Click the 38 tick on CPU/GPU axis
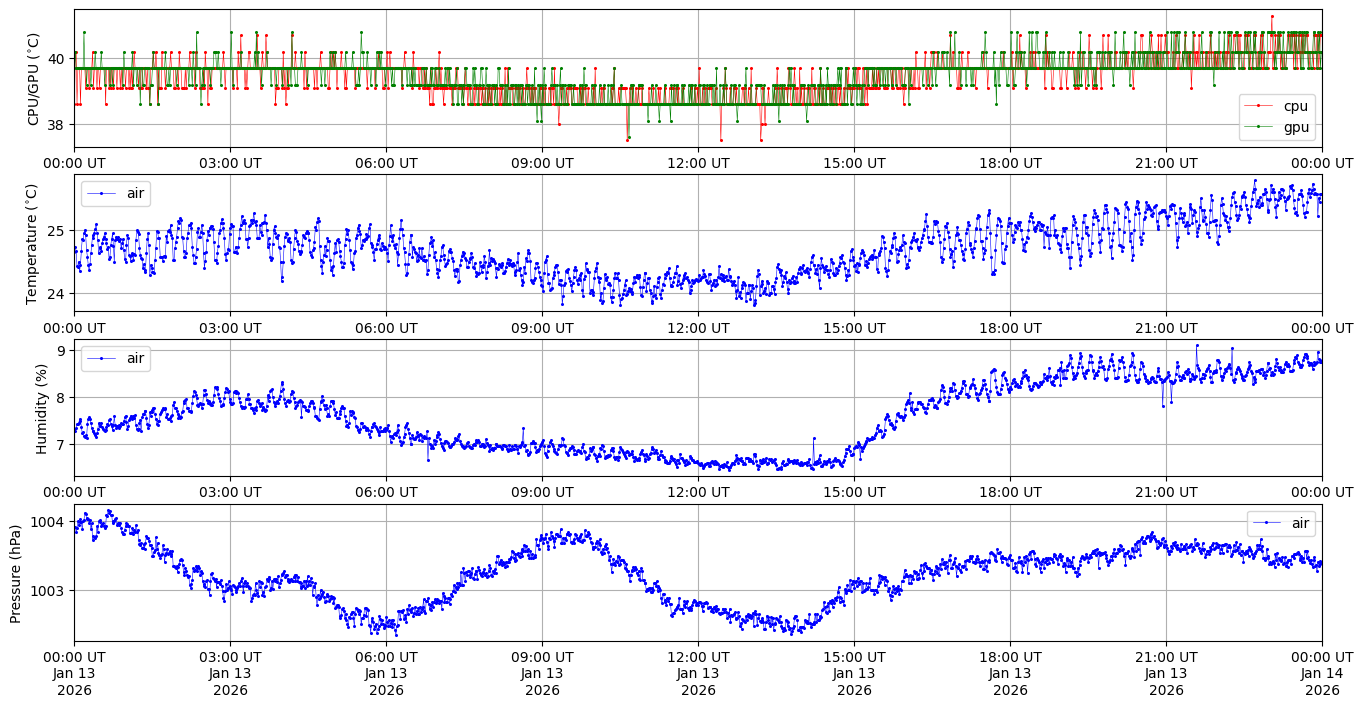Viewport: 1363px width, 707px height. pyautogui.click(x=57, y=125)
